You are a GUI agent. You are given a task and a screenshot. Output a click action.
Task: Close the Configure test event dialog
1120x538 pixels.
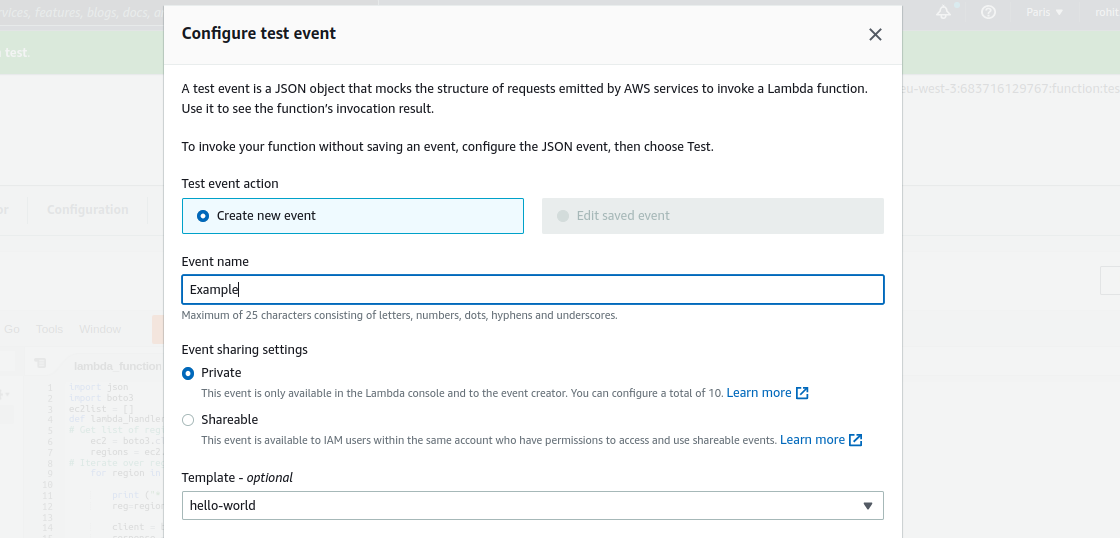point(875,34)
